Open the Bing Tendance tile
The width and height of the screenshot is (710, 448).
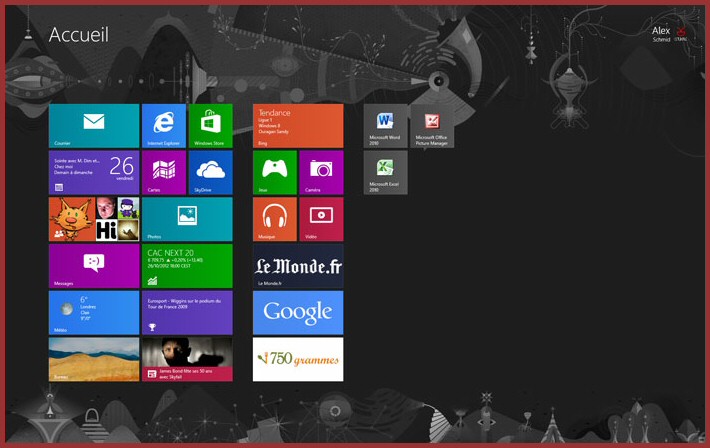point(298,126)
